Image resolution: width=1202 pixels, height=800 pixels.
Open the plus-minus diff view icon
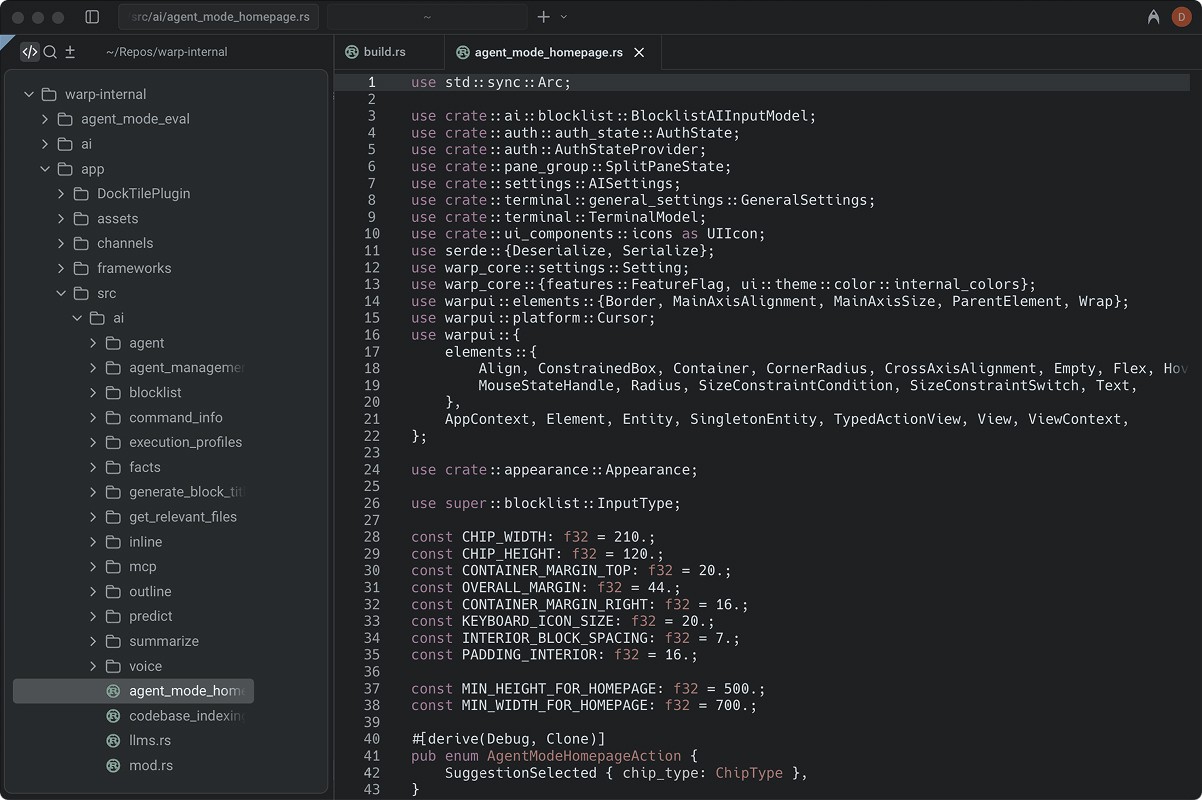tap(70, 52)
